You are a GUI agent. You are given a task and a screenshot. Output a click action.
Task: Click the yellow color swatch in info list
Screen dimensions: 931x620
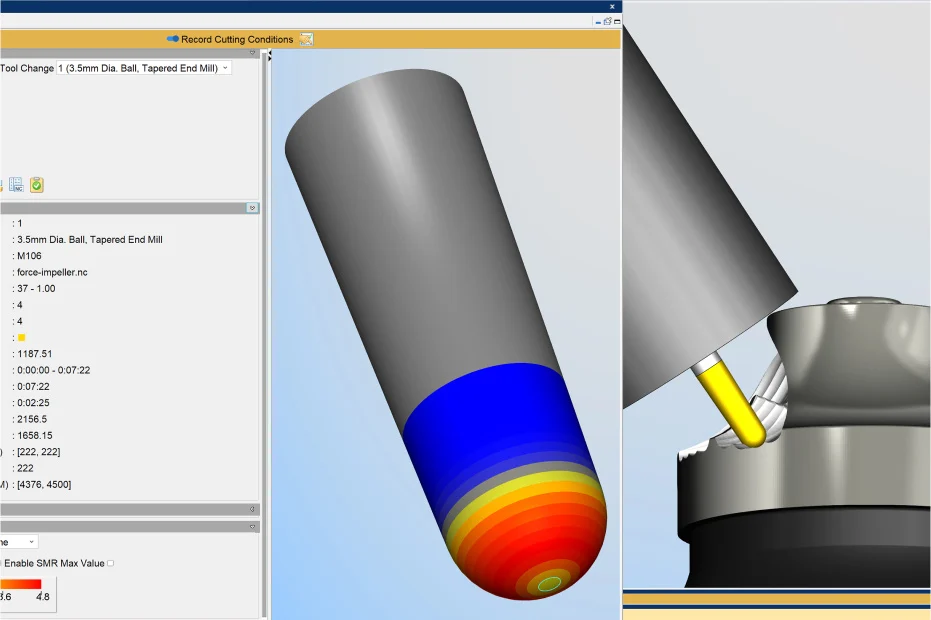tap(21, 337)
